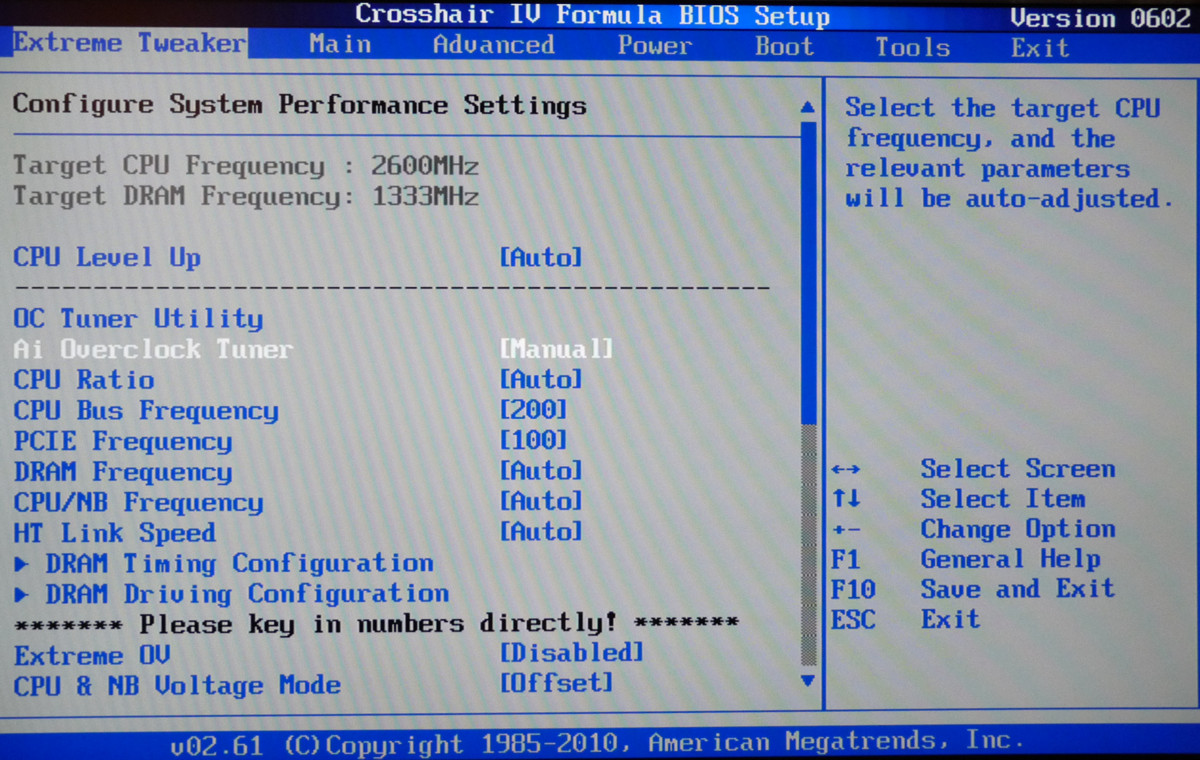
Task: Select the Exit tab
Action: [x=1040, y=48]
